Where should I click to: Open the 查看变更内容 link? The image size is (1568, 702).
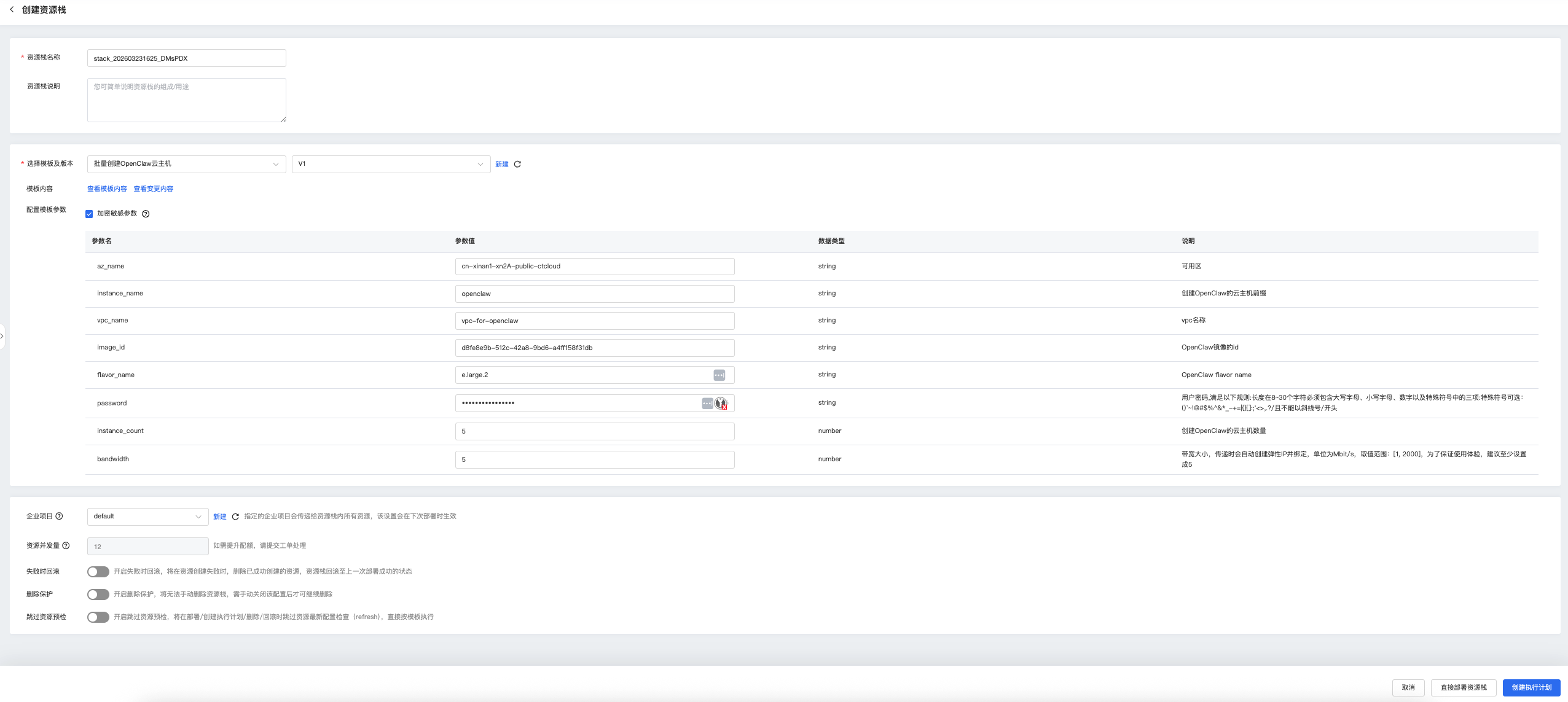pos(154,189)
